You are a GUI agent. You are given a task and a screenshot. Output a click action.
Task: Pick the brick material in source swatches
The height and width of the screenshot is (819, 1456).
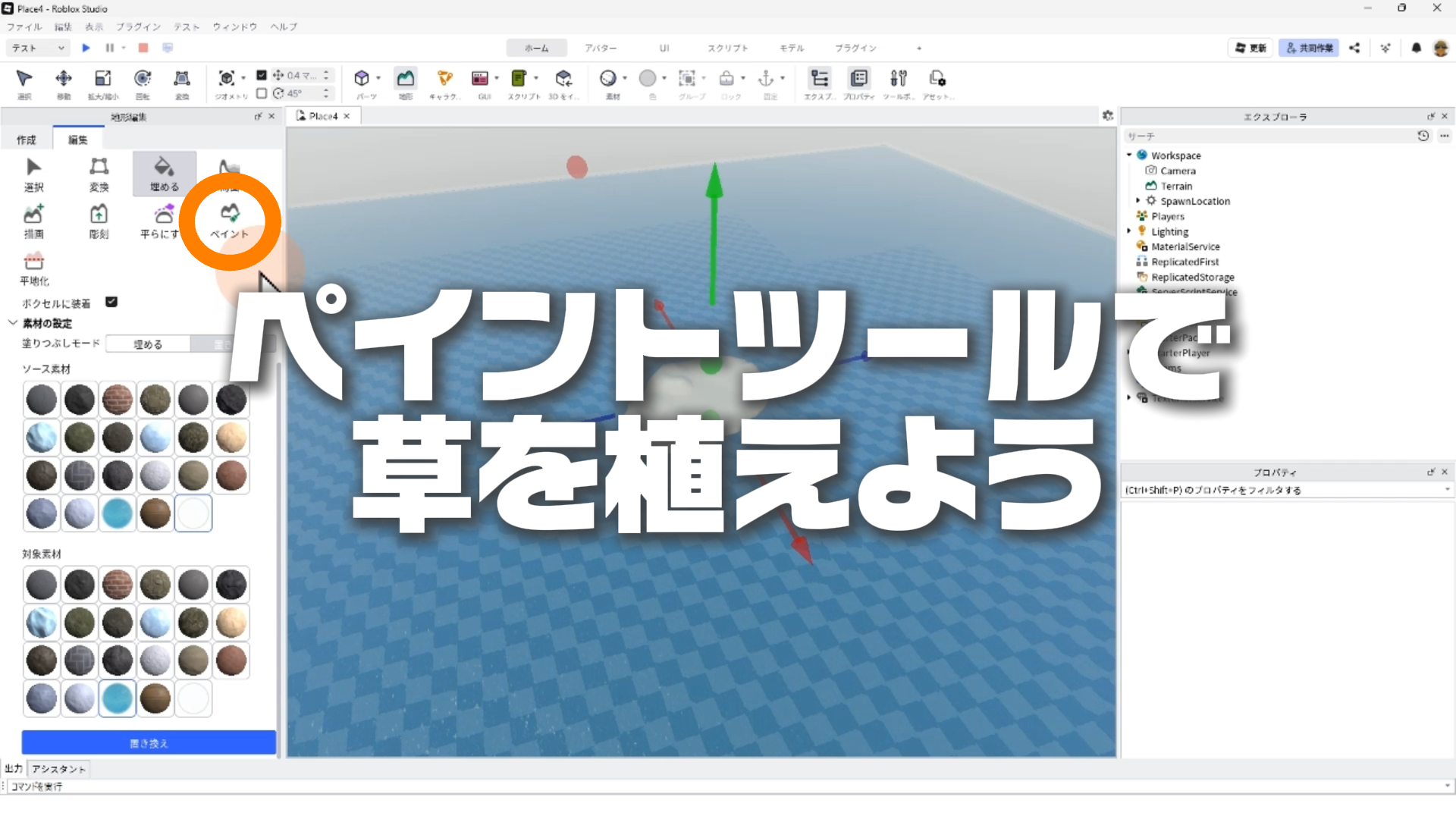(x=118, y=400)
